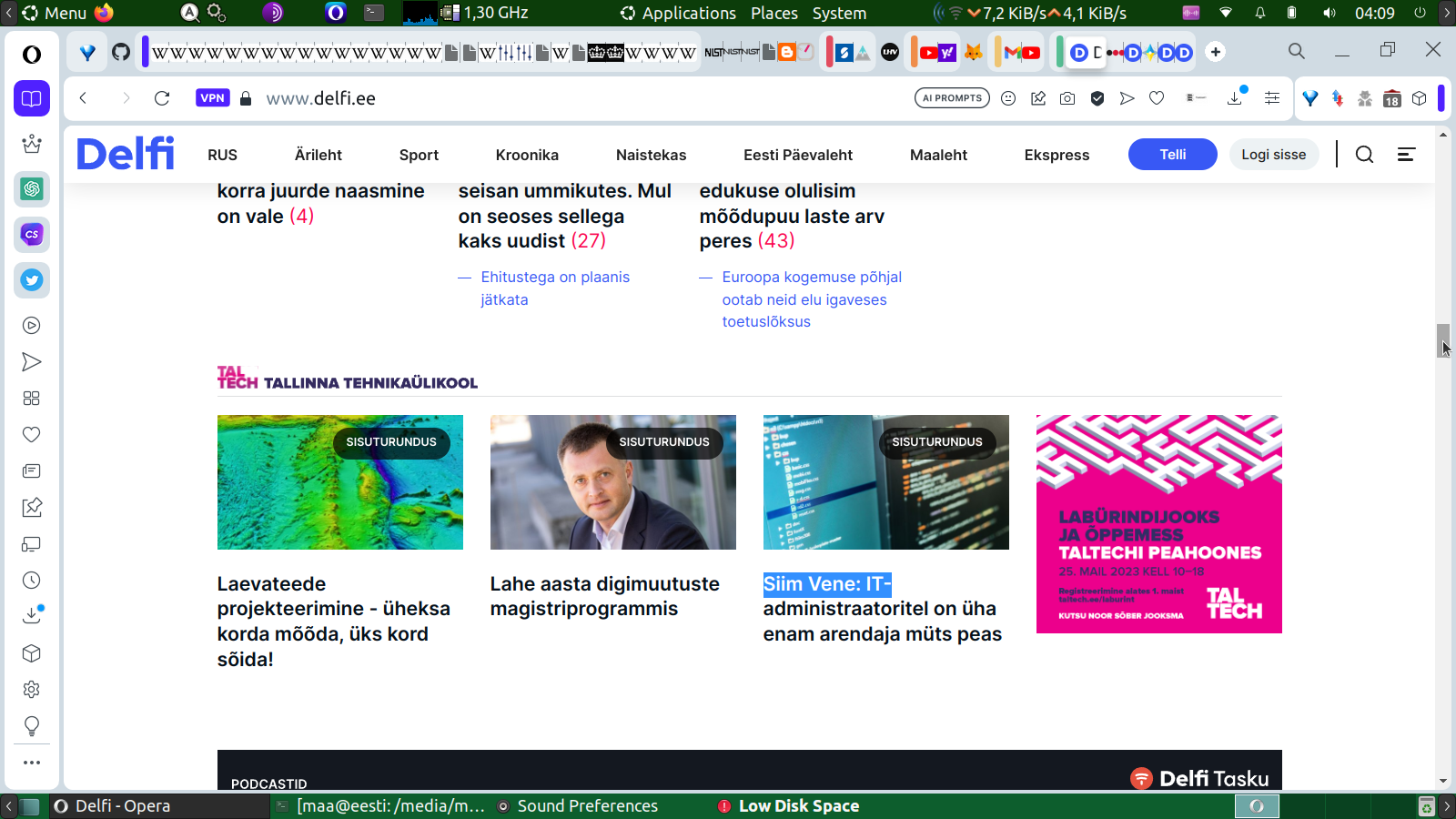Go back to the previous page
Image resolution: width=1456 pixels, height=819 pixels.
(x=83, y=98)
